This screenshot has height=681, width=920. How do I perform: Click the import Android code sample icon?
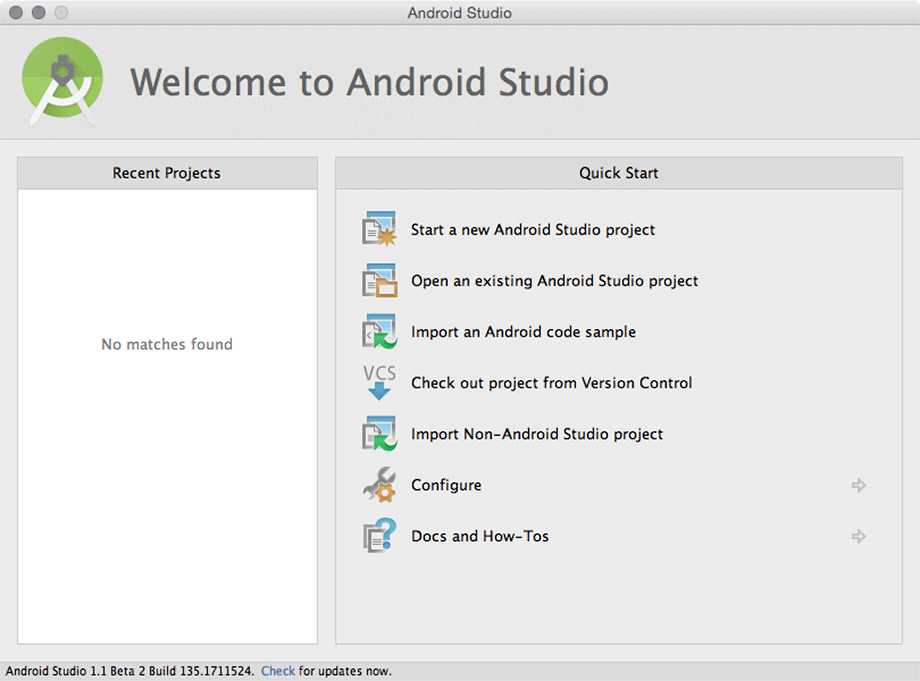pos(380,331)
